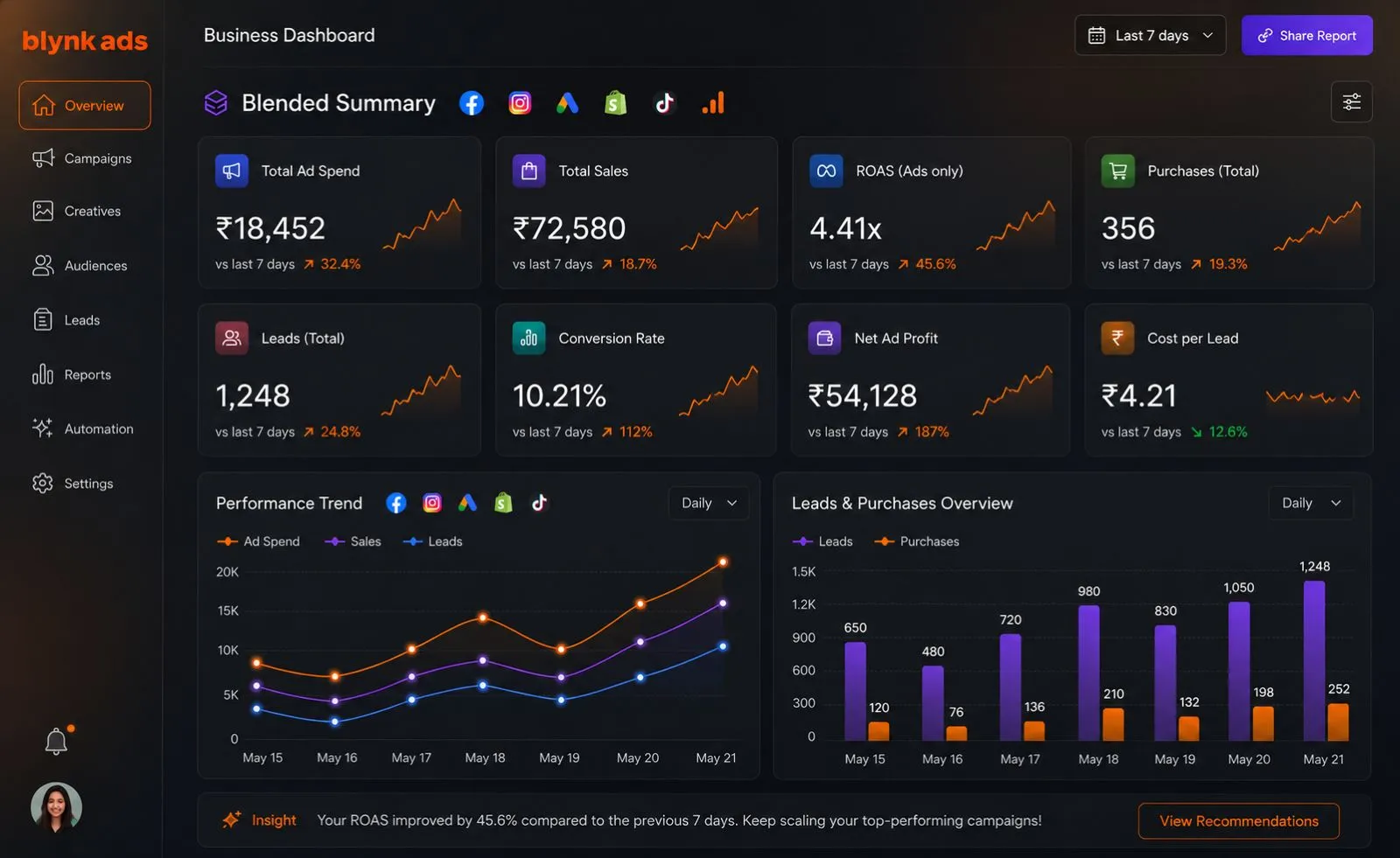Click the Cost per Lead rupee icon
Viewport: 1400px width, 858px height.
(x=1118, y=338)
